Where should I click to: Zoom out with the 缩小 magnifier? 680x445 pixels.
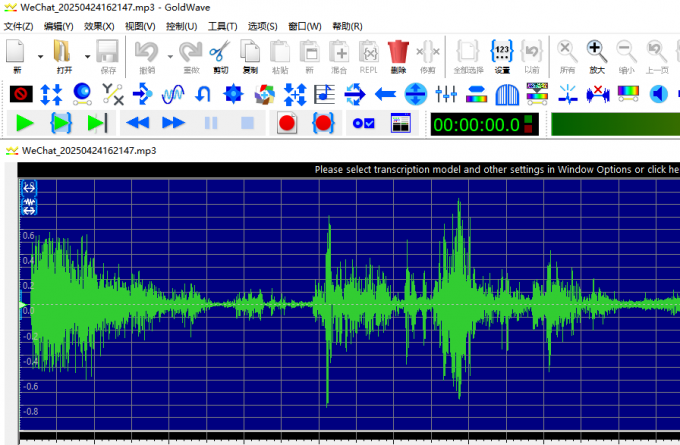627,52
